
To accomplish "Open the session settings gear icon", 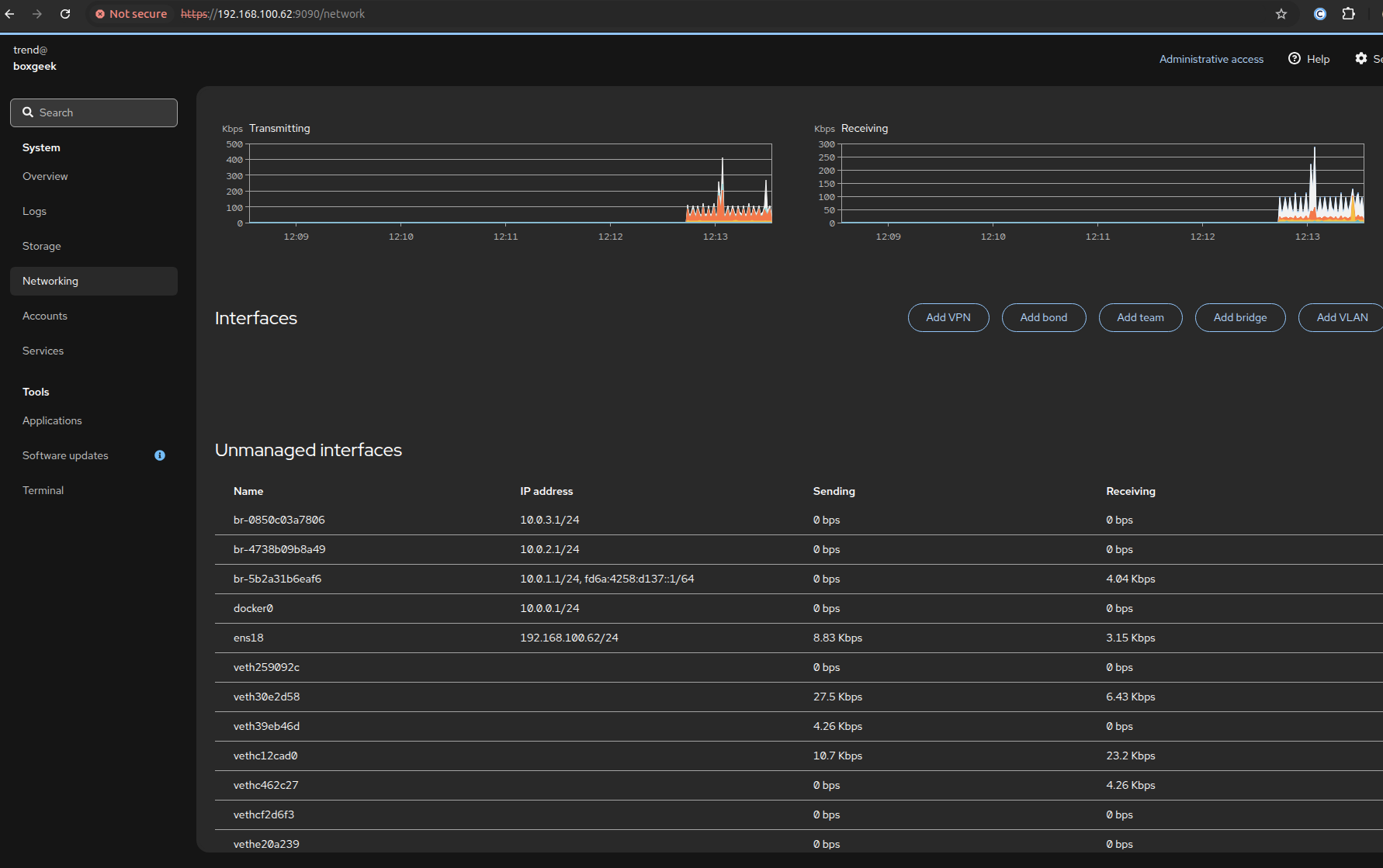I will point(1361,58).
